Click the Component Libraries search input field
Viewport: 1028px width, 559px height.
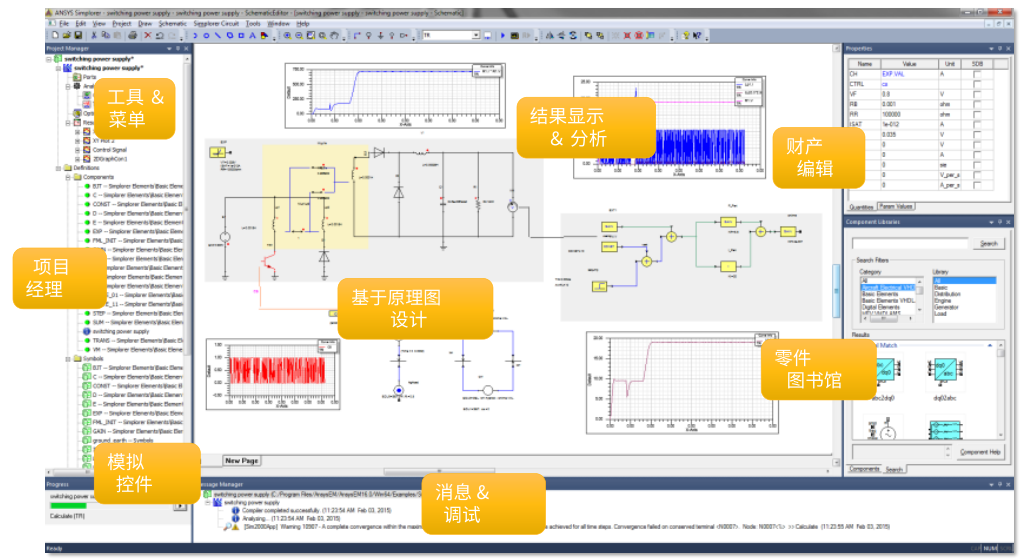tap(910, 244)
